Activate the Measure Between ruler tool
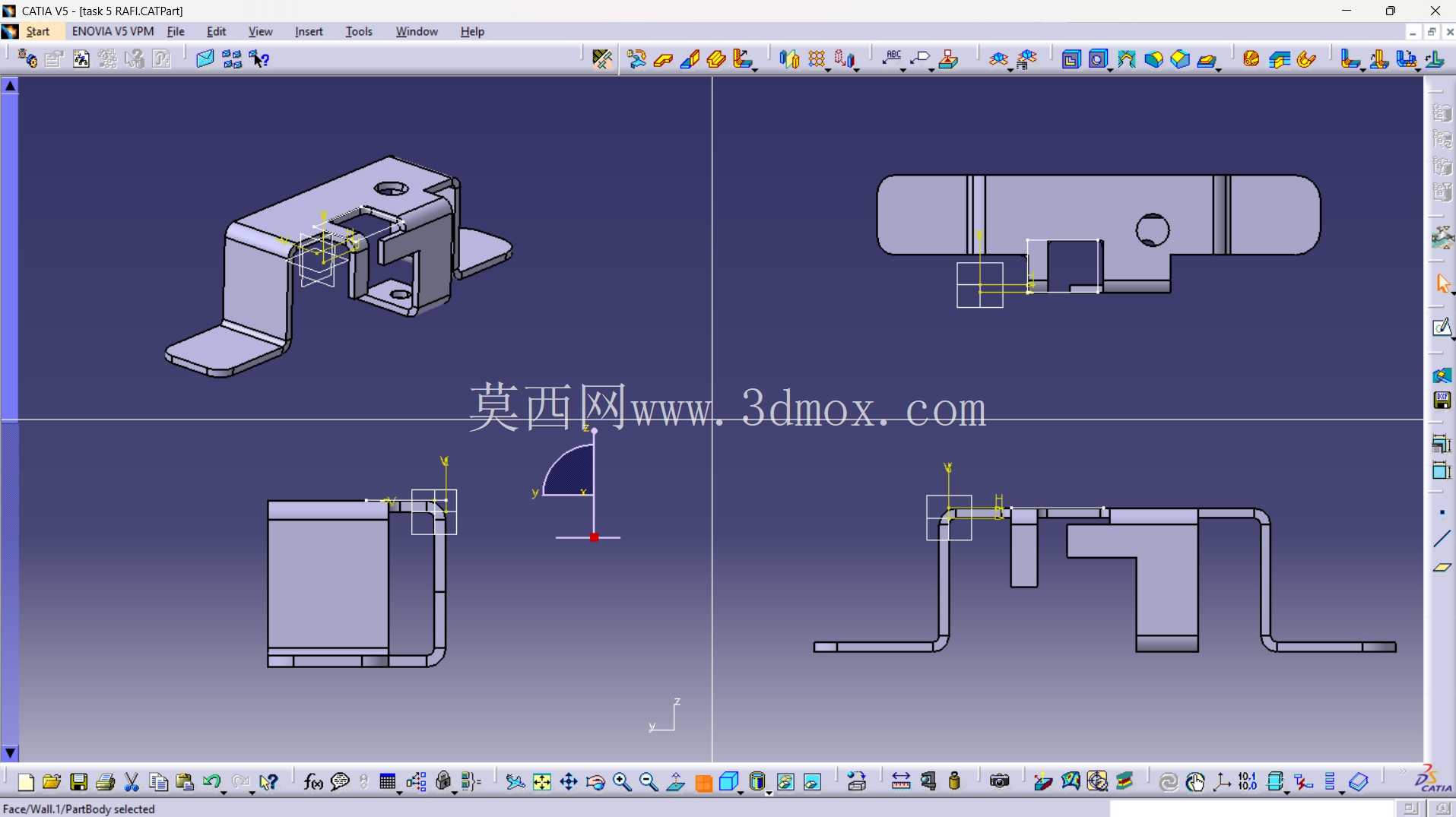1456x817 pixels. (901, 782)
